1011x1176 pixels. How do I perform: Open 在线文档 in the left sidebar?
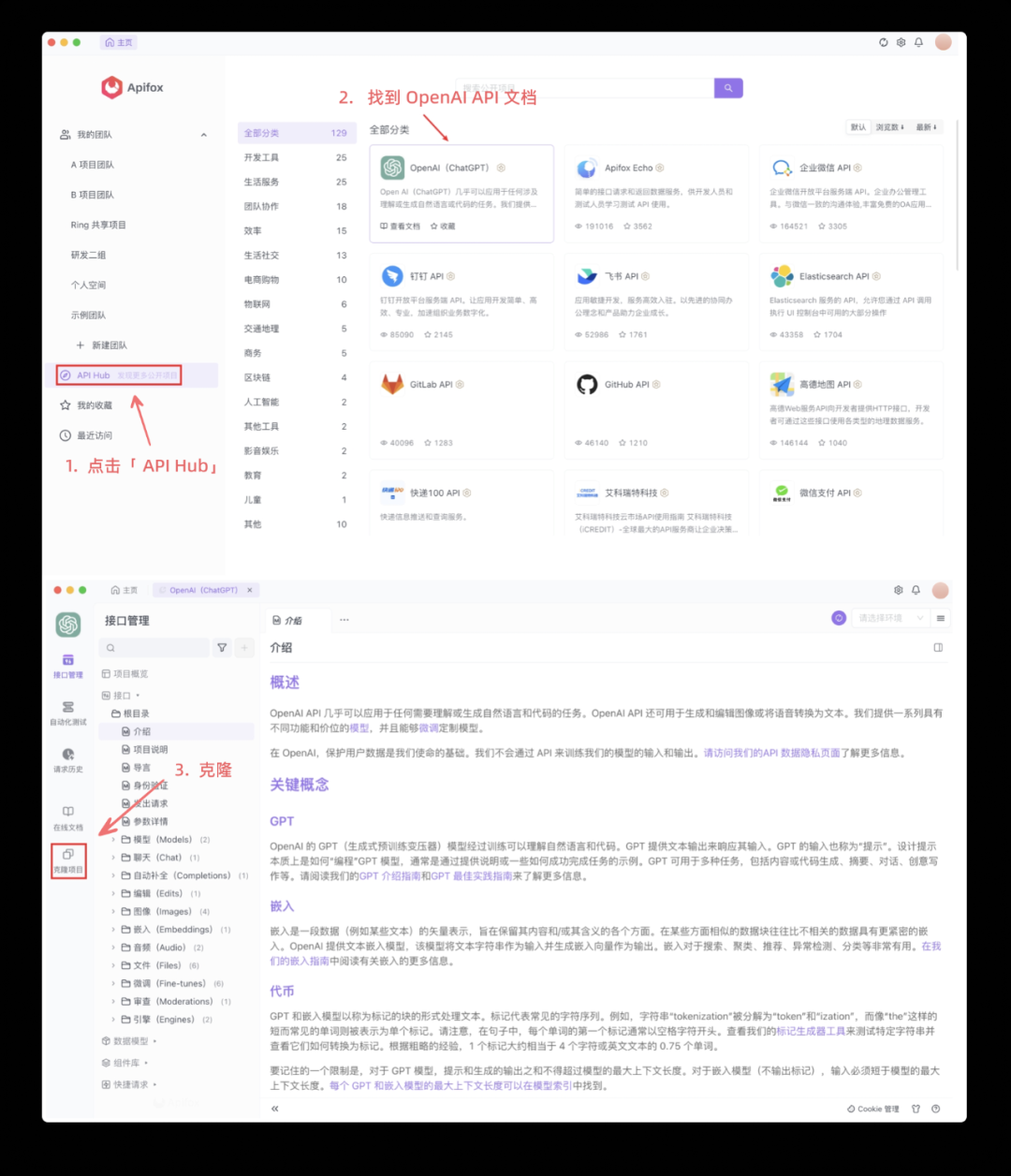point(68,818)
